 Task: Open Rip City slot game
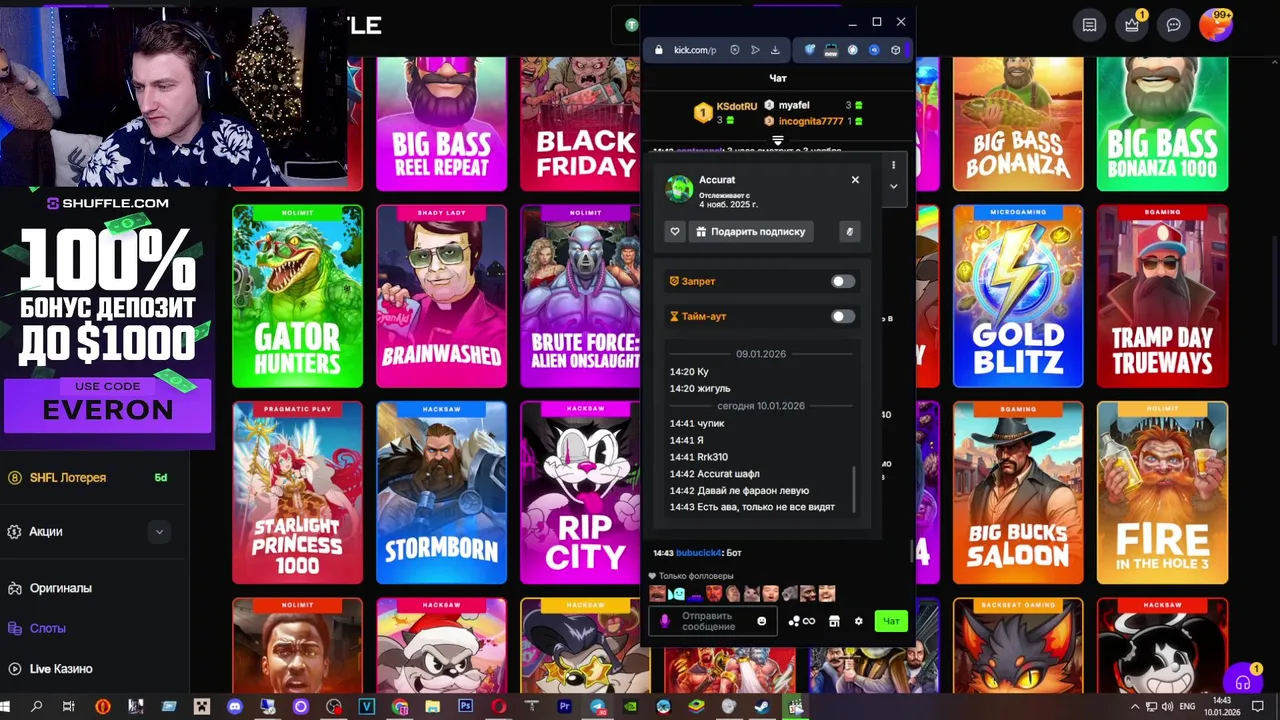[x=580, y=492]
